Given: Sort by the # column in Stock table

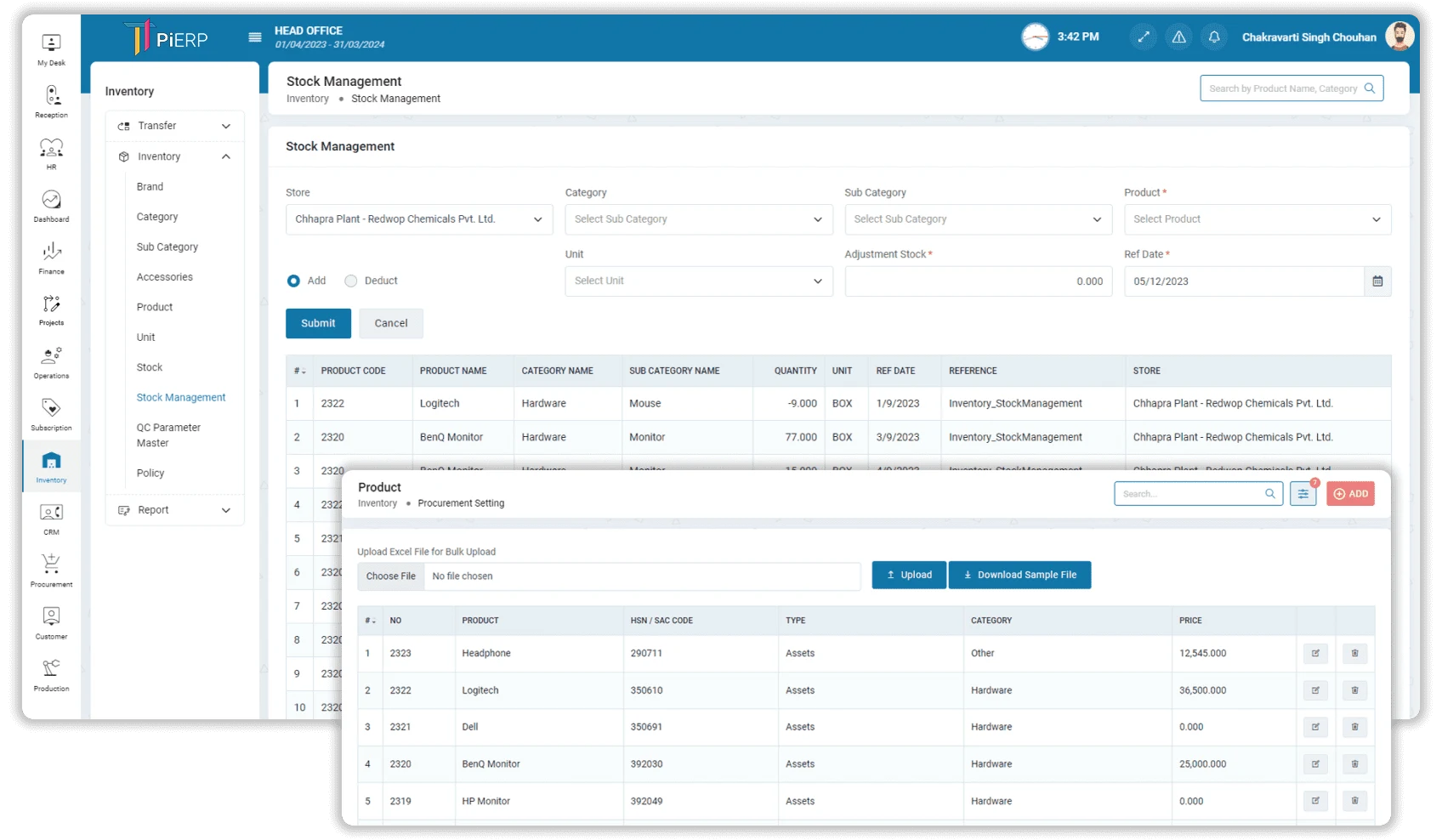Looking at the screenshot, I should 300,371.
